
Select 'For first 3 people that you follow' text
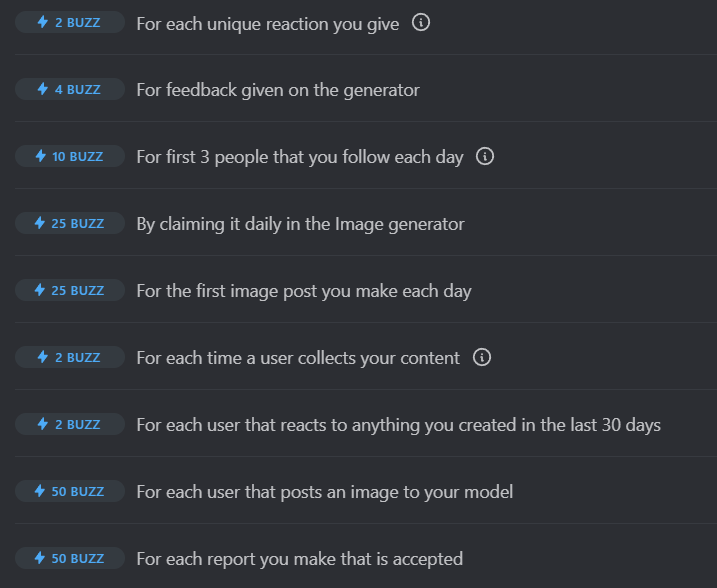point(300,157)
